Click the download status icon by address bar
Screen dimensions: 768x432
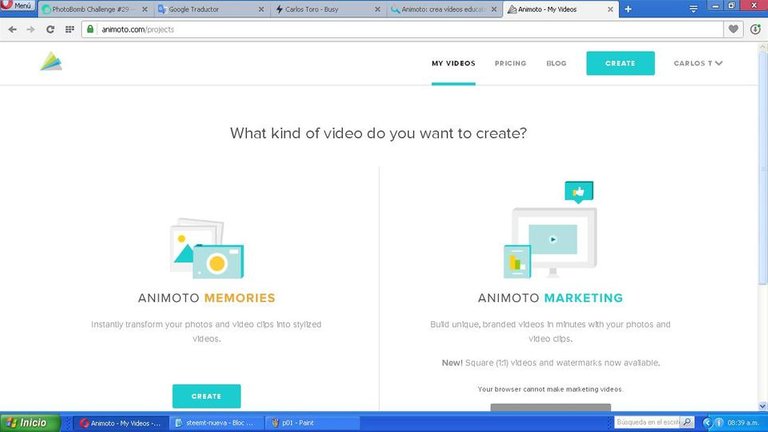pos(755,29)
